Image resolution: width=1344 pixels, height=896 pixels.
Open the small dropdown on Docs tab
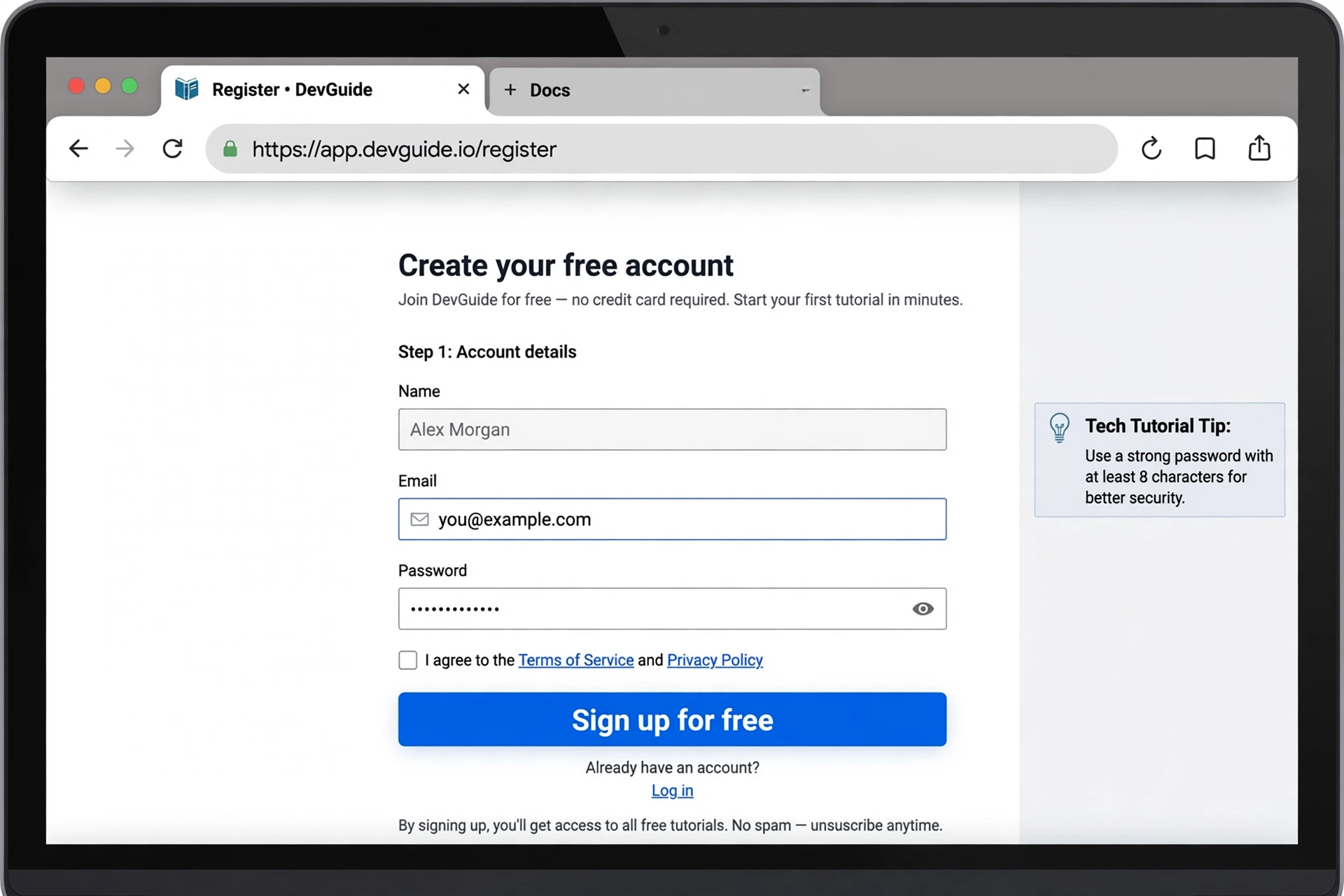click(x=805, y=90)
